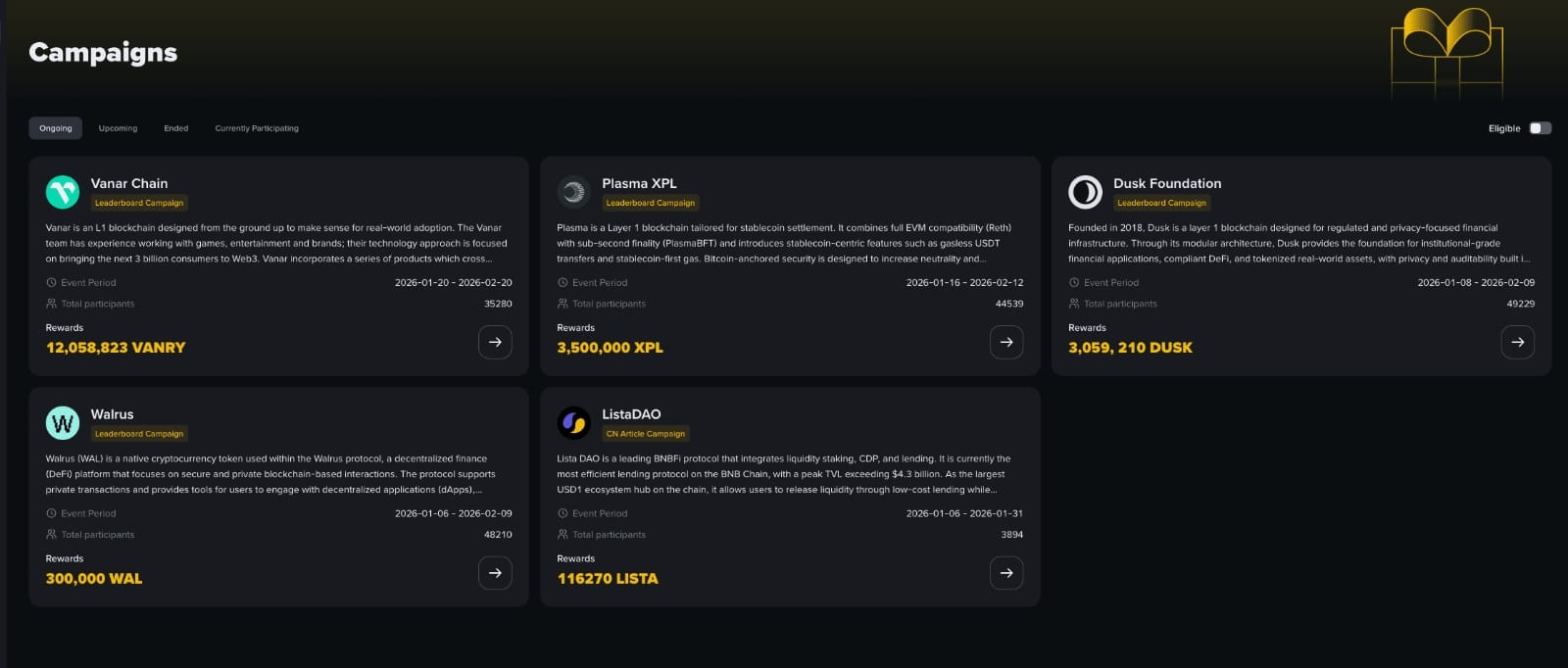Open ListaDAO campaign via arrow button
This screenshot has width=1568, height=668.
[x=1006, y=573]
